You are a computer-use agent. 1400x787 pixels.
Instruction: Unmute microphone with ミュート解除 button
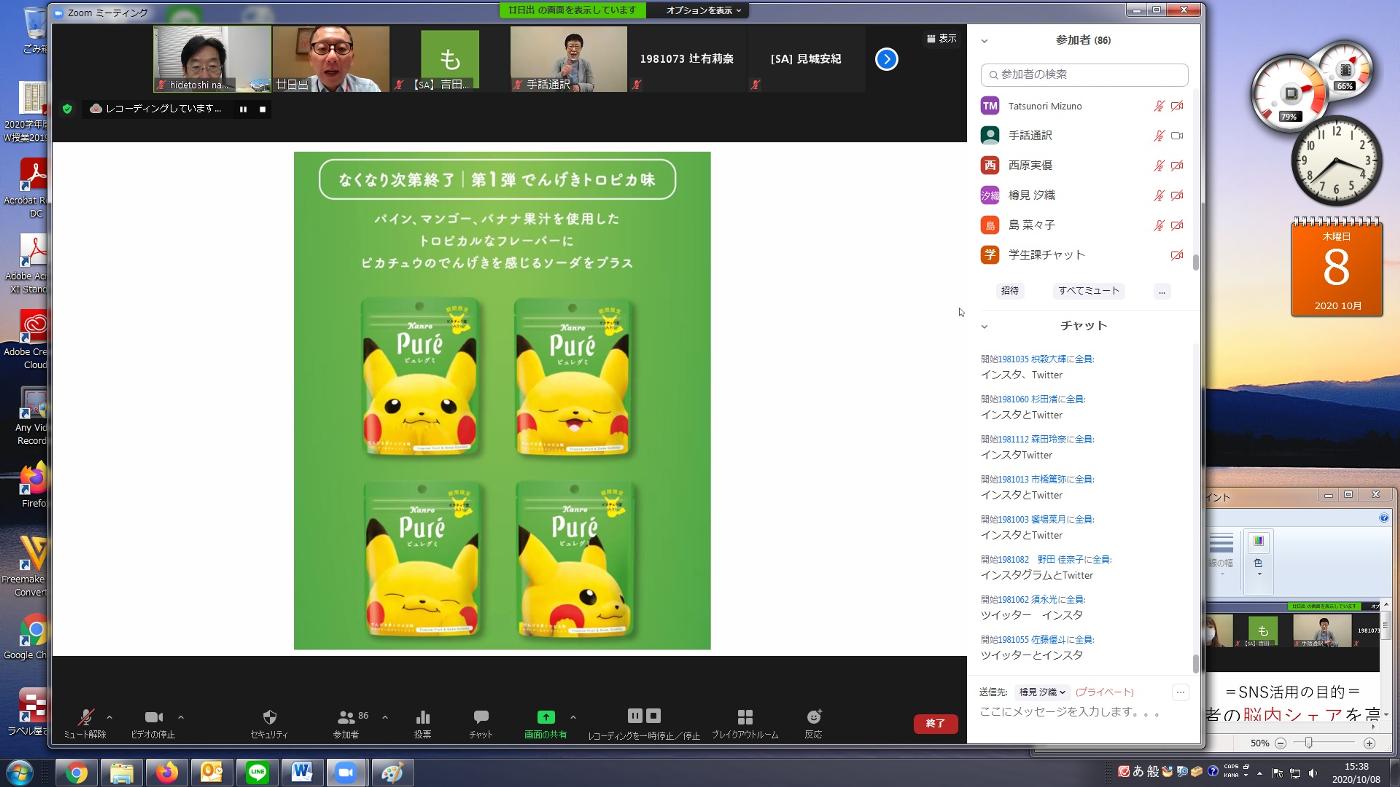(x=85, y=723)
